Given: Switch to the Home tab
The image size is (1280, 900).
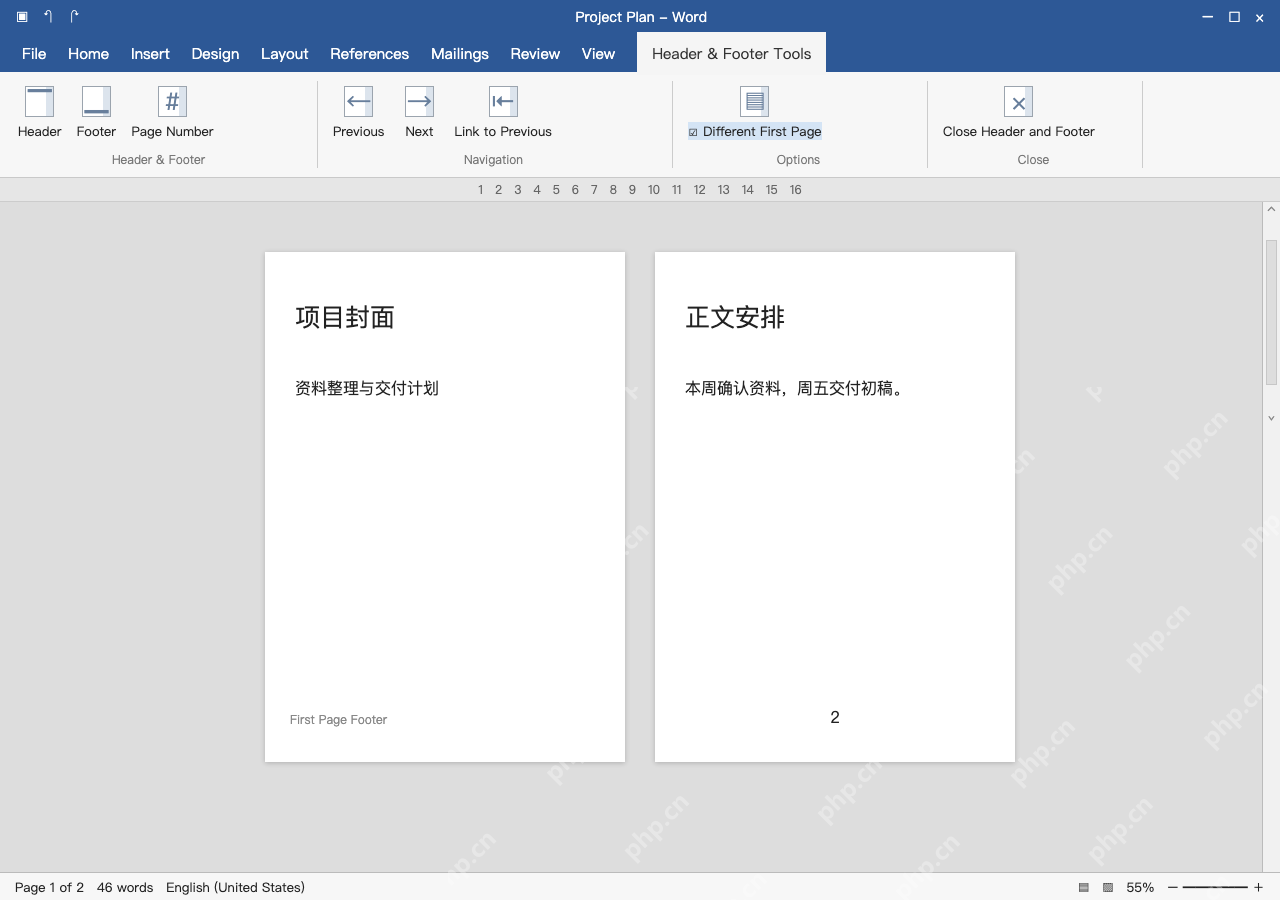Looking at the screenshot, I should tap(88, 54).
